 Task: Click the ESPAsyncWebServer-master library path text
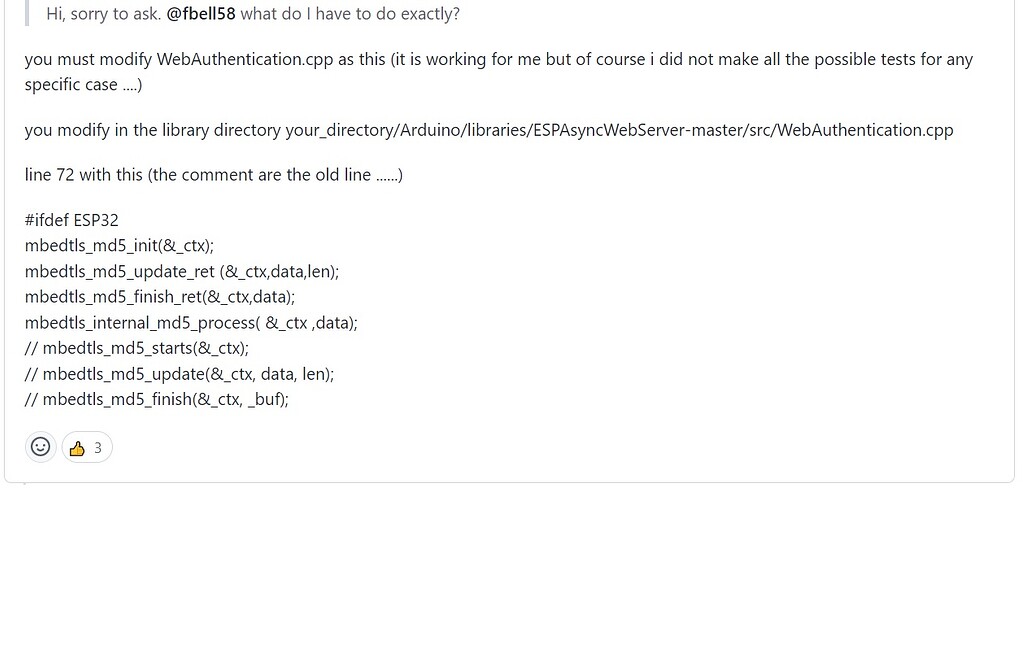pos(619,130)
